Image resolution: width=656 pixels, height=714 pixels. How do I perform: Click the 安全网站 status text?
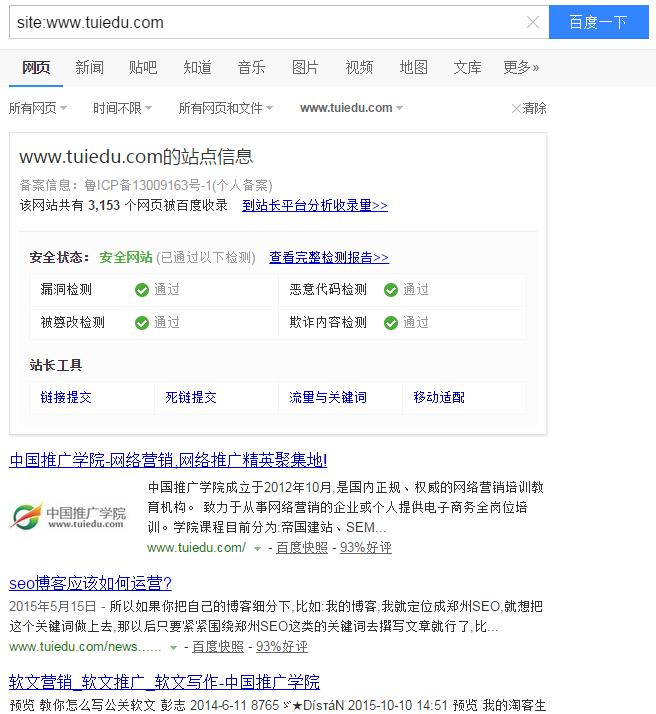(x=126, y=257)
